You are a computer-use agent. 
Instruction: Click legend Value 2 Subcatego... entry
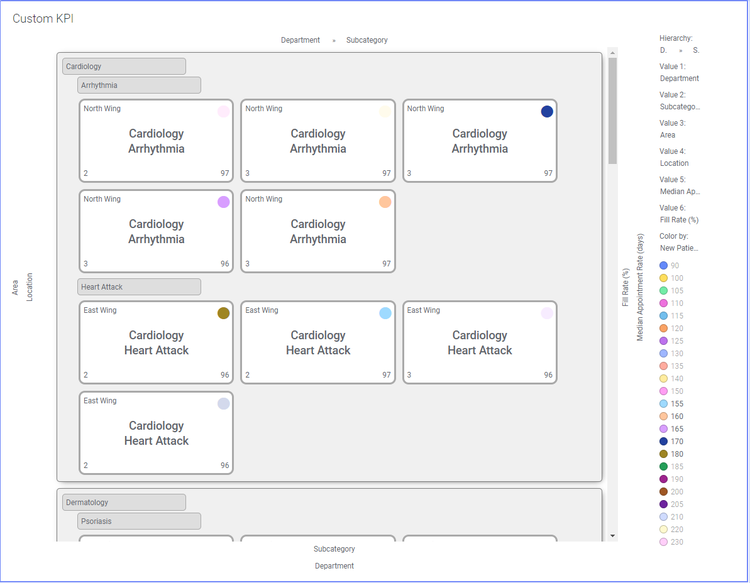tap(680, 107)
